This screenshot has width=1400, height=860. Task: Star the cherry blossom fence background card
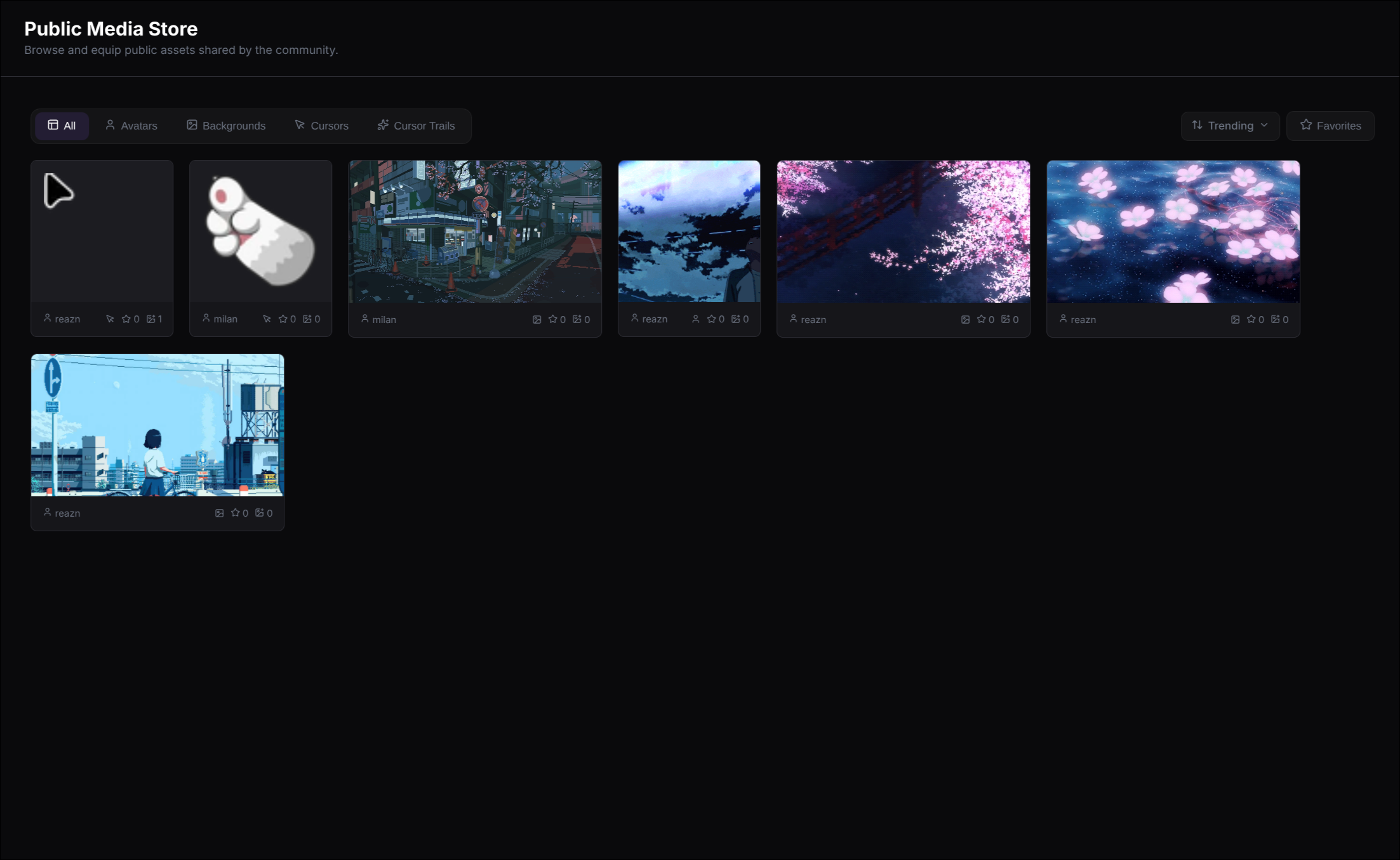(982, 319)
